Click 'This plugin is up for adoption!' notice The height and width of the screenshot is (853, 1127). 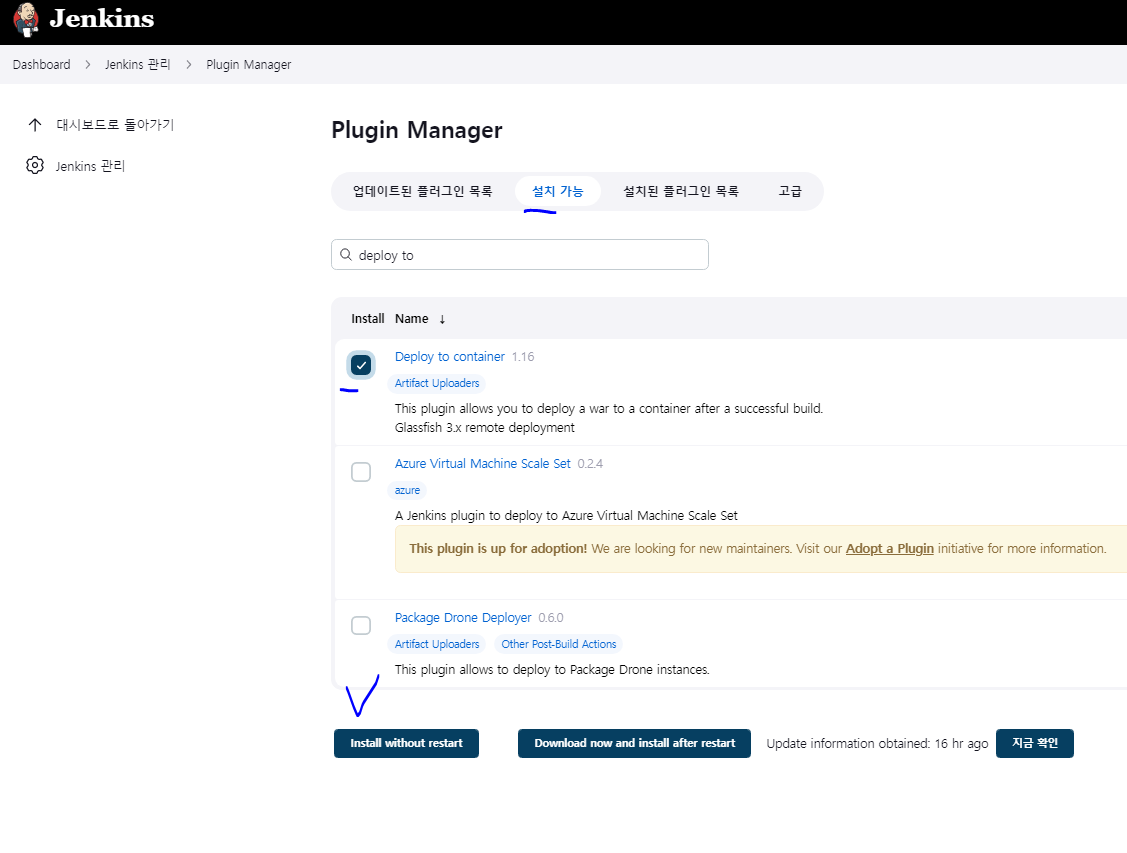[x=498, y=548]
